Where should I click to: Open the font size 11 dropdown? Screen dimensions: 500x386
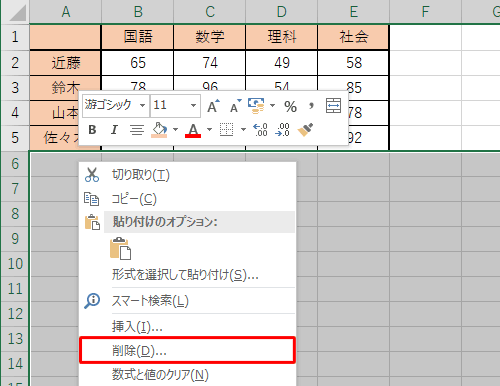point(193,106)
